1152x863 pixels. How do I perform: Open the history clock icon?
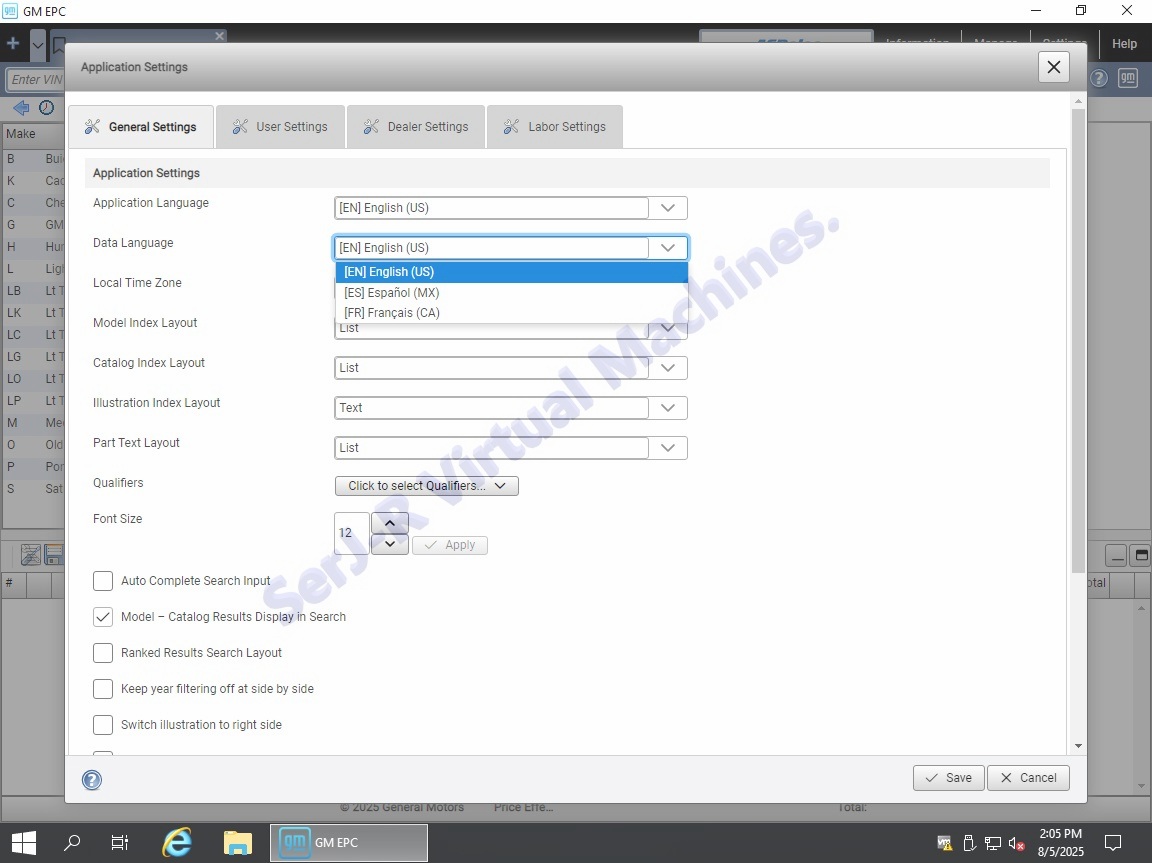46,108
